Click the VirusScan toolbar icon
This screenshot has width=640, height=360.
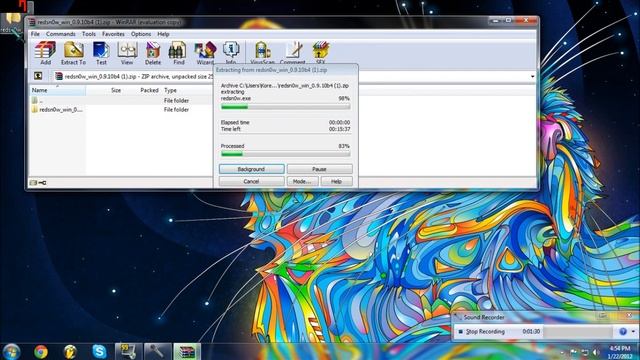click(262, 53)
